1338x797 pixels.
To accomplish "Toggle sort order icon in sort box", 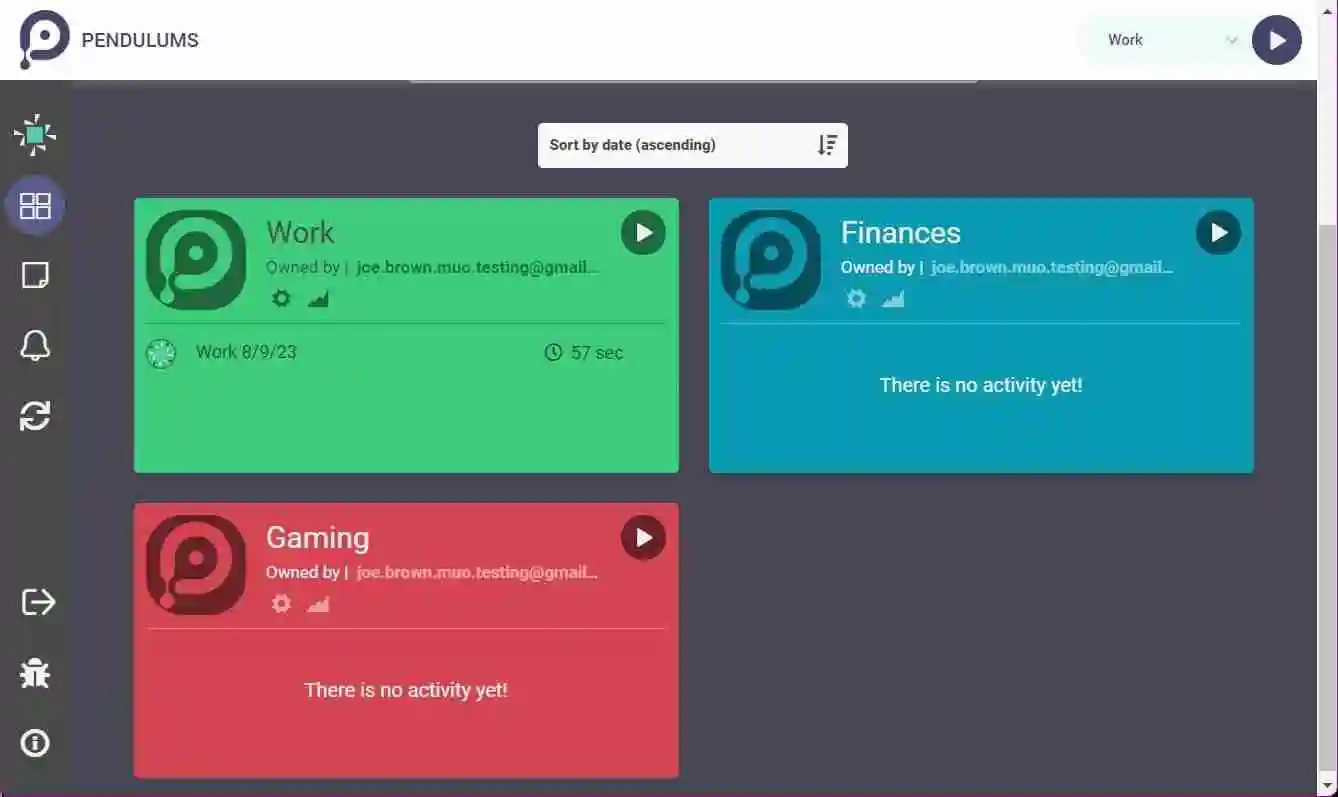I will [x=827, y=145].
